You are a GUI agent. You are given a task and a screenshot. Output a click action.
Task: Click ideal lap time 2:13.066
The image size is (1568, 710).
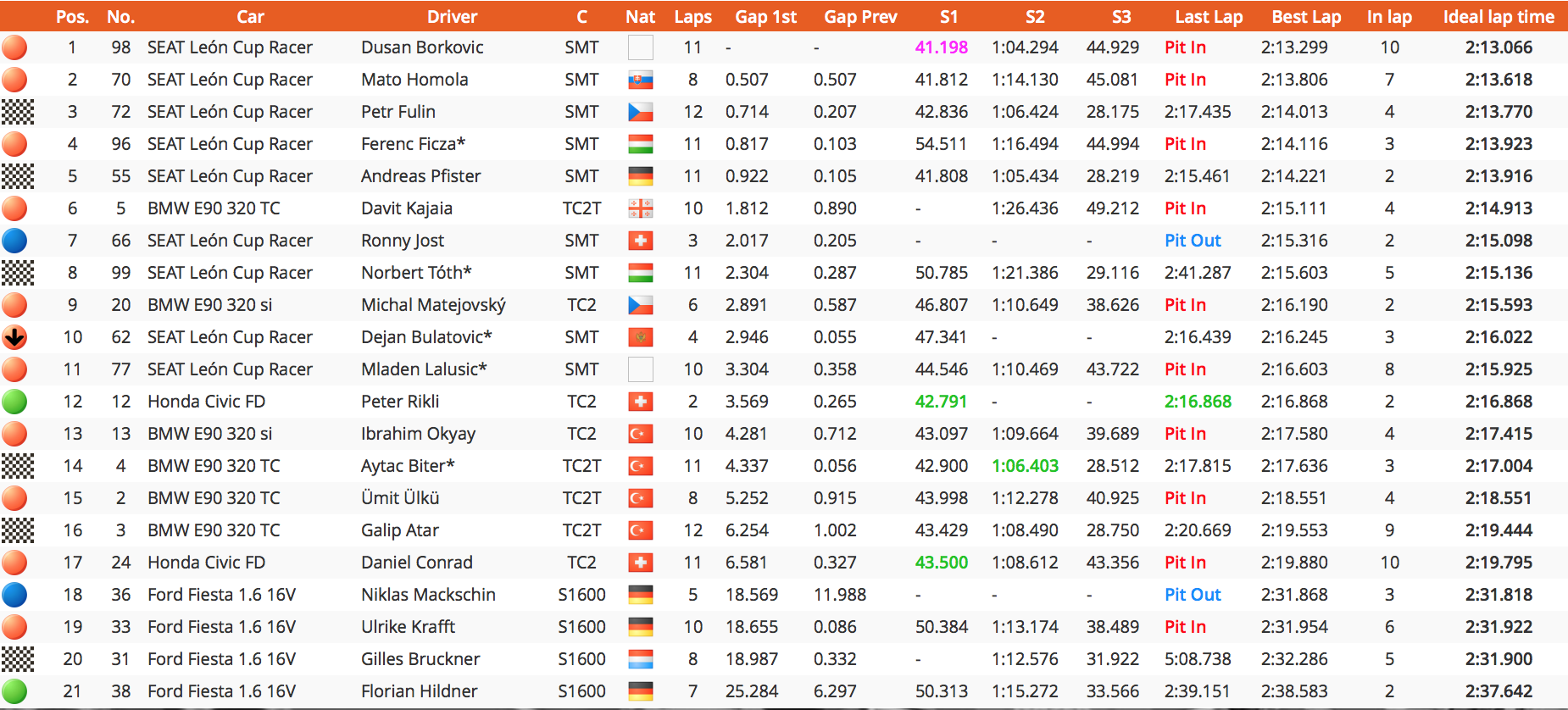(1498, 47)
